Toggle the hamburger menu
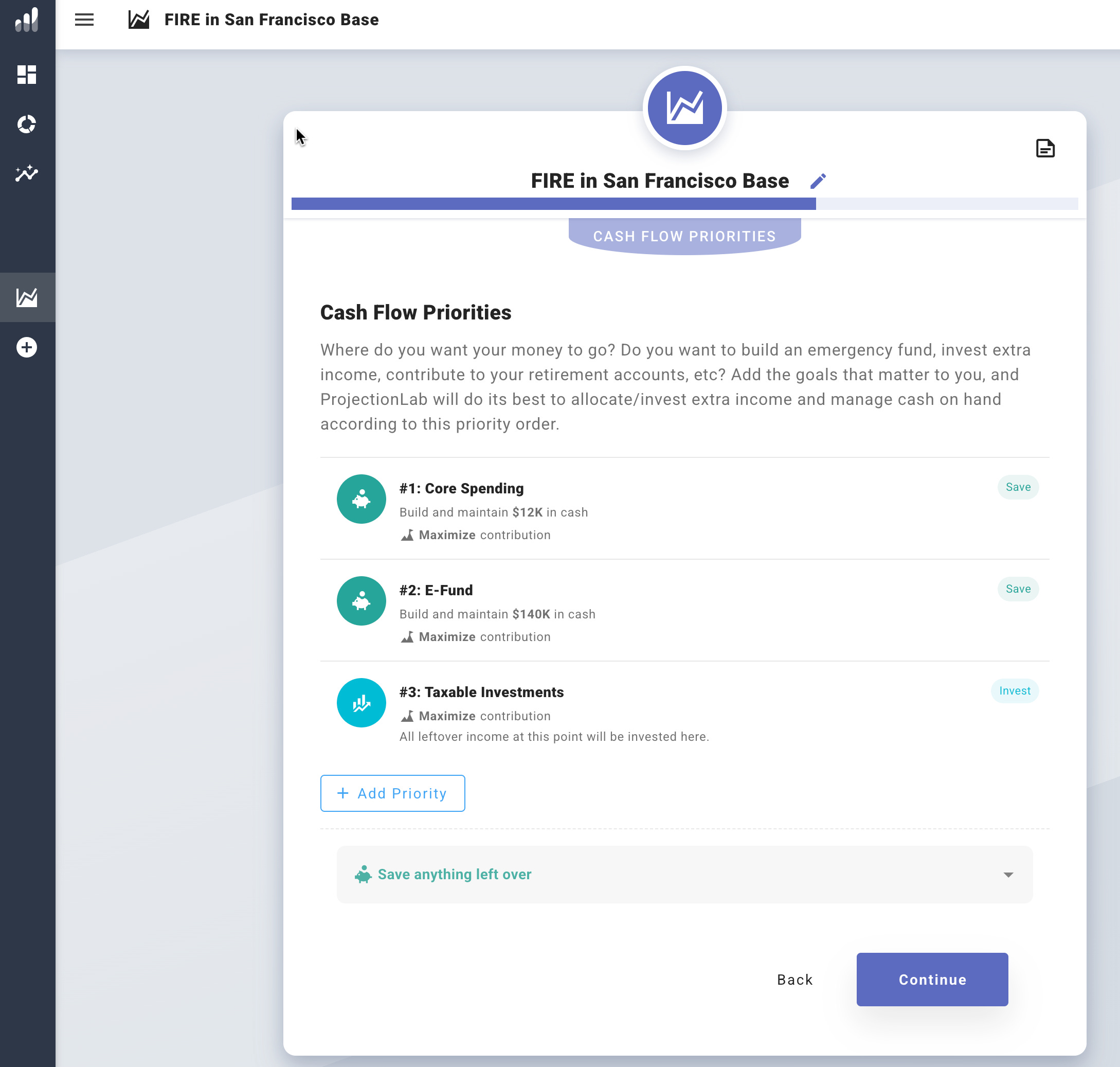 click(84, 20)
